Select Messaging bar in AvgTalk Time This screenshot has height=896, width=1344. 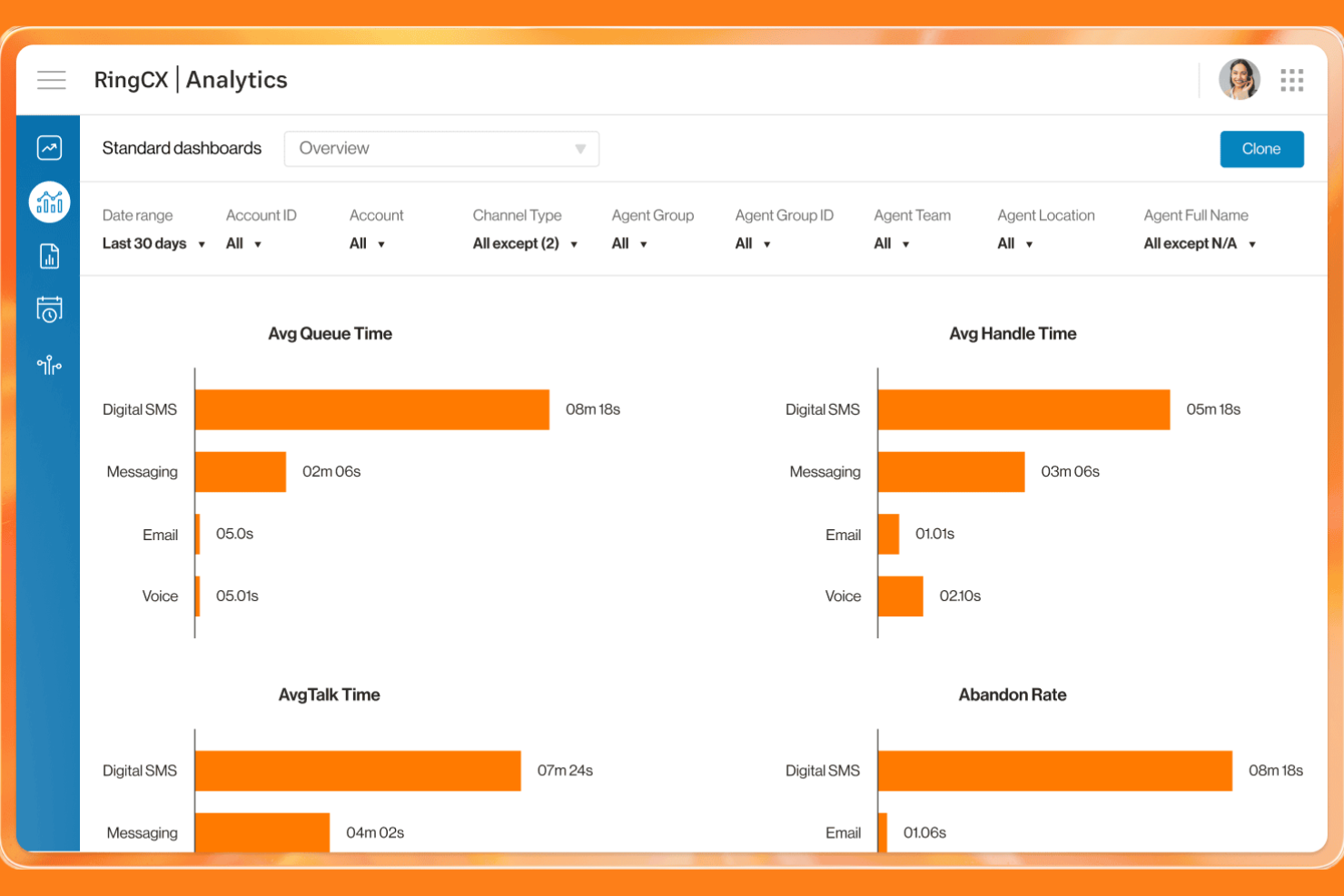pos(262,832)
